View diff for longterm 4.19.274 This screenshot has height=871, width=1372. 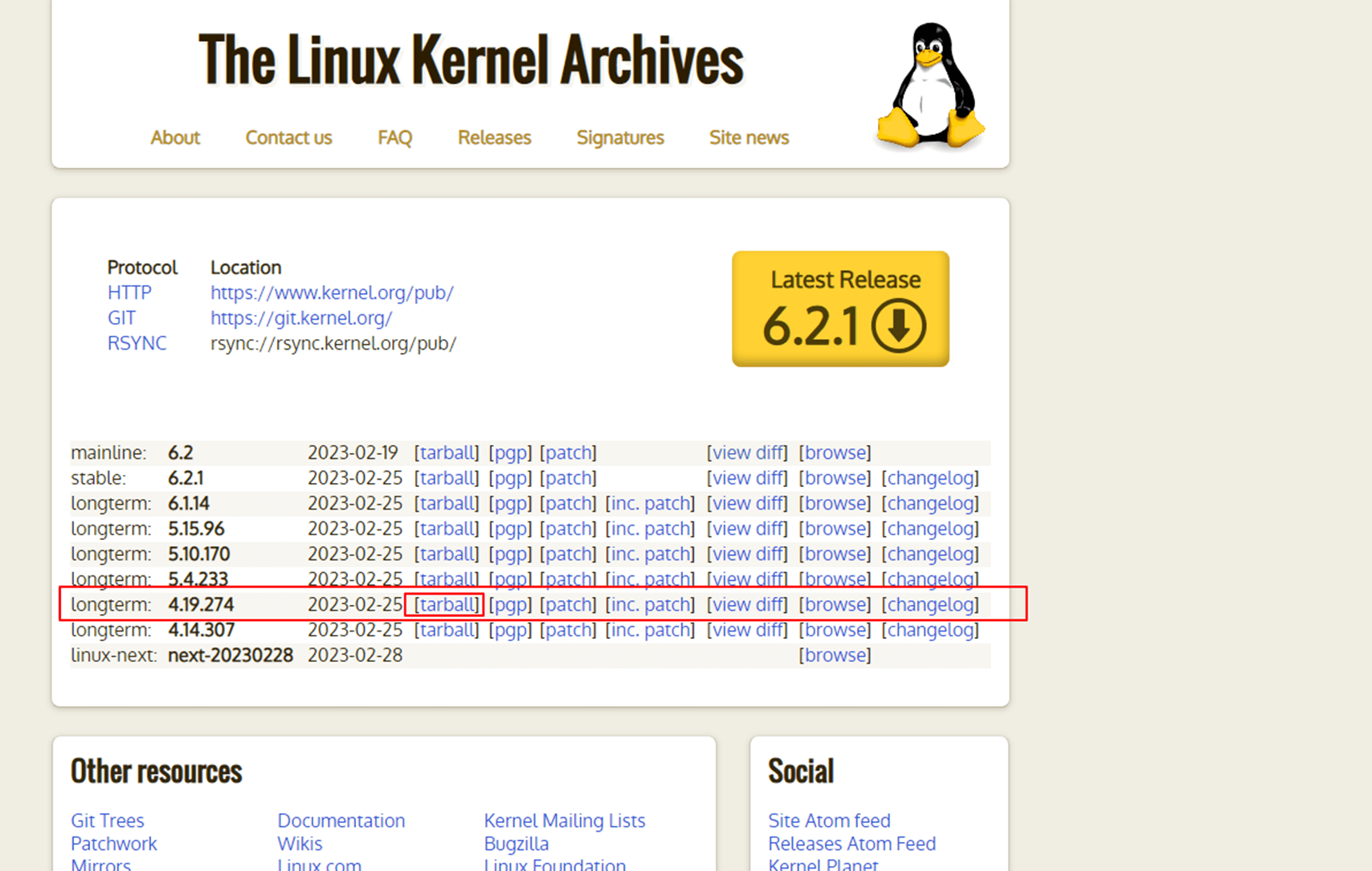click(747, 604)
